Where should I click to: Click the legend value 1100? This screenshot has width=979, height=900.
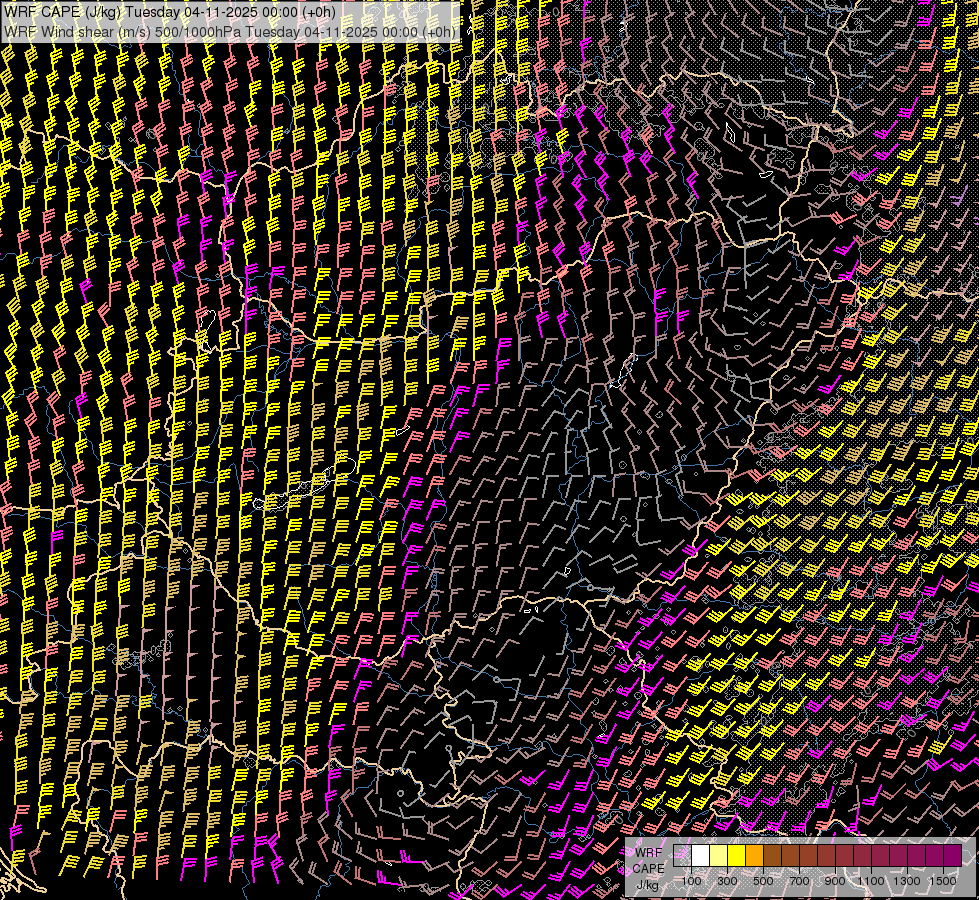(x=870, y=881)
